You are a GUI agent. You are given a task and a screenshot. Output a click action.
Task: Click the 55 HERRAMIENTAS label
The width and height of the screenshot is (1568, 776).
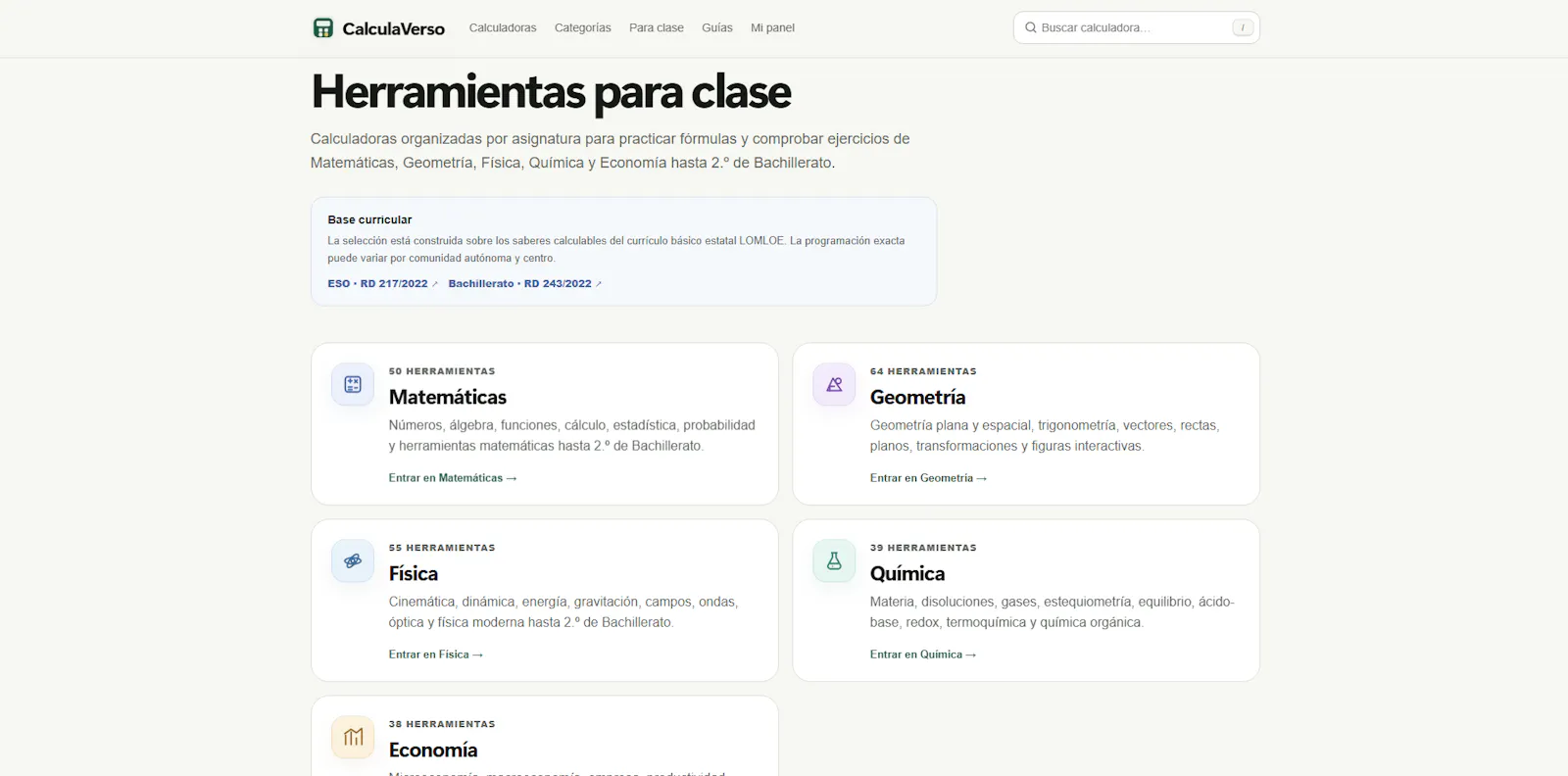(442, 548)
